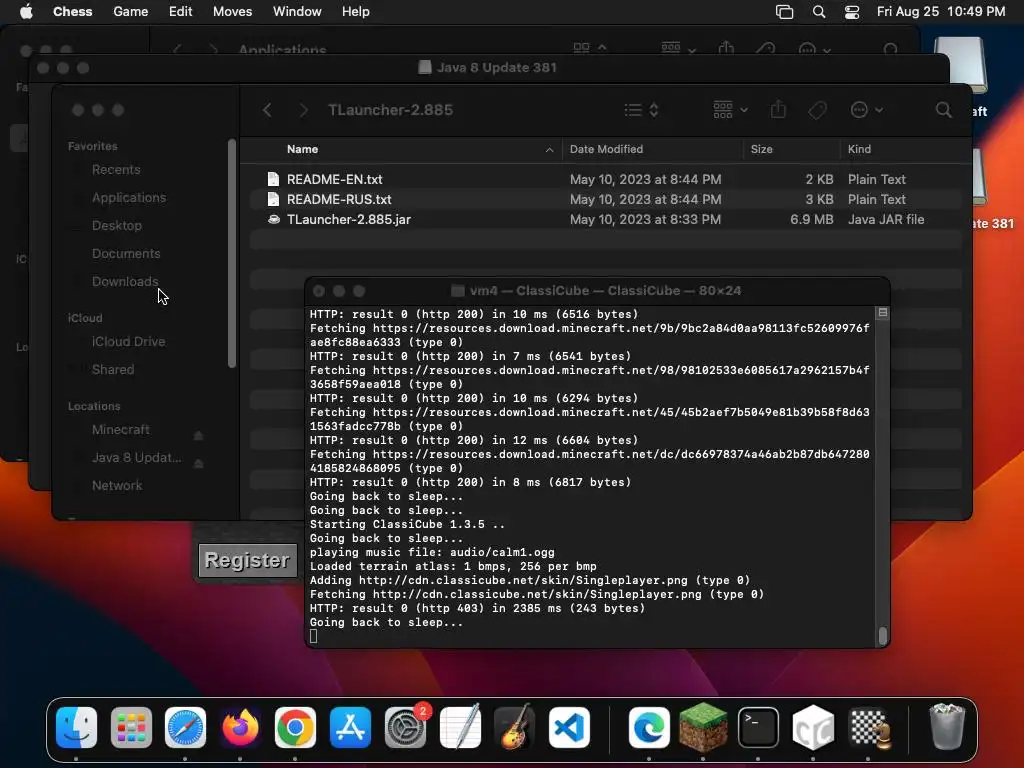
Task: Open Spotlight search in menu bar
Action: [818, 12]
